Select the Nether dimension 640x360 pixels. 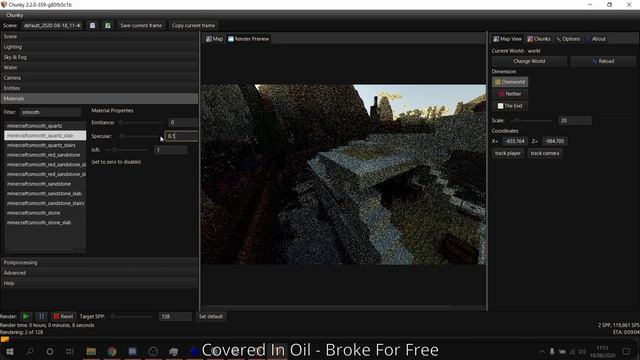coord(510,94)
